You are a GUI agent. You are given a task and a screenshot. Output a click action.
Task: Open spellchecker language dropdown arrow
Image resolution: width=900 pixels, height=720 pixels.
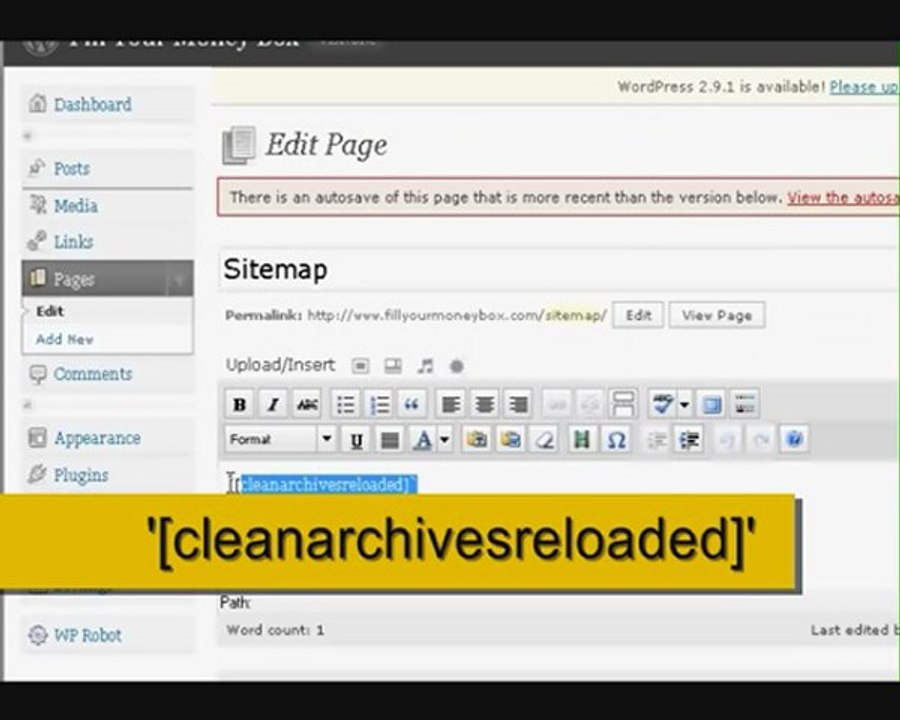click(684, 405)
